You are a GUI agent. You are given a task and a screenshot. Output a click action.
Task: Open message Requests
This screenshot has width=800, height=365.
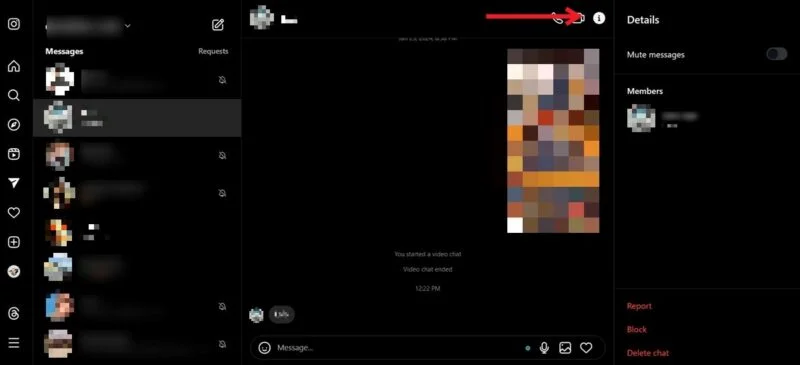213,52
